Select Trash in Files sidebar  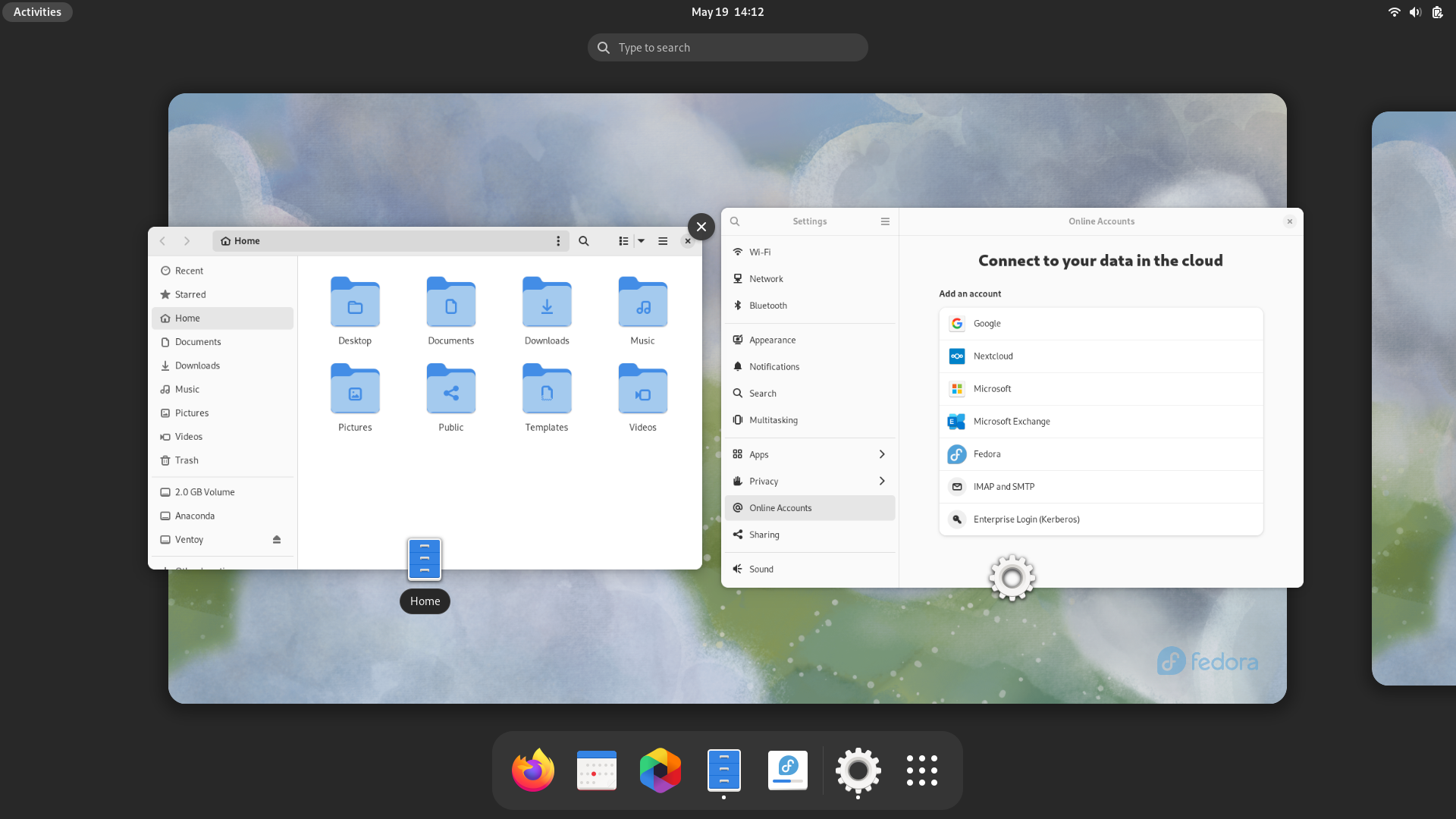(x=222, y=460)
